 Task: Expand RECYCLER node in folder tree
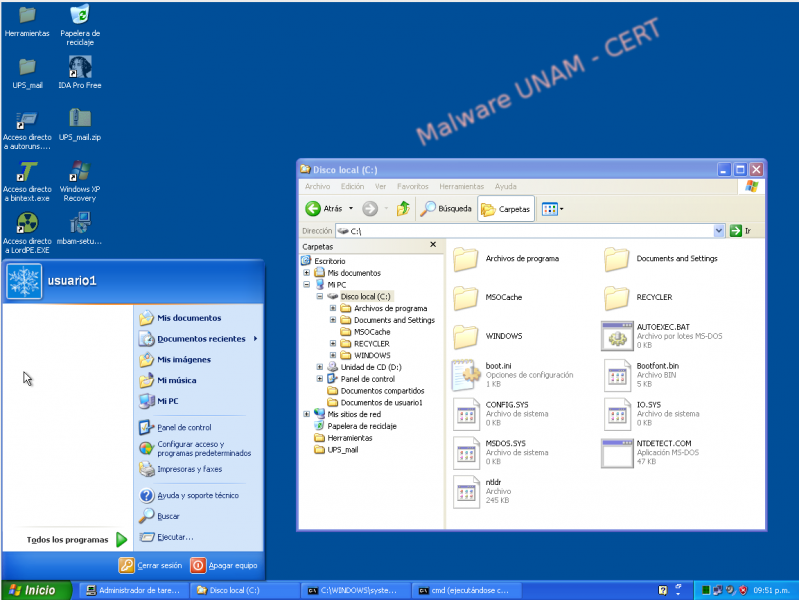[333, 344]
